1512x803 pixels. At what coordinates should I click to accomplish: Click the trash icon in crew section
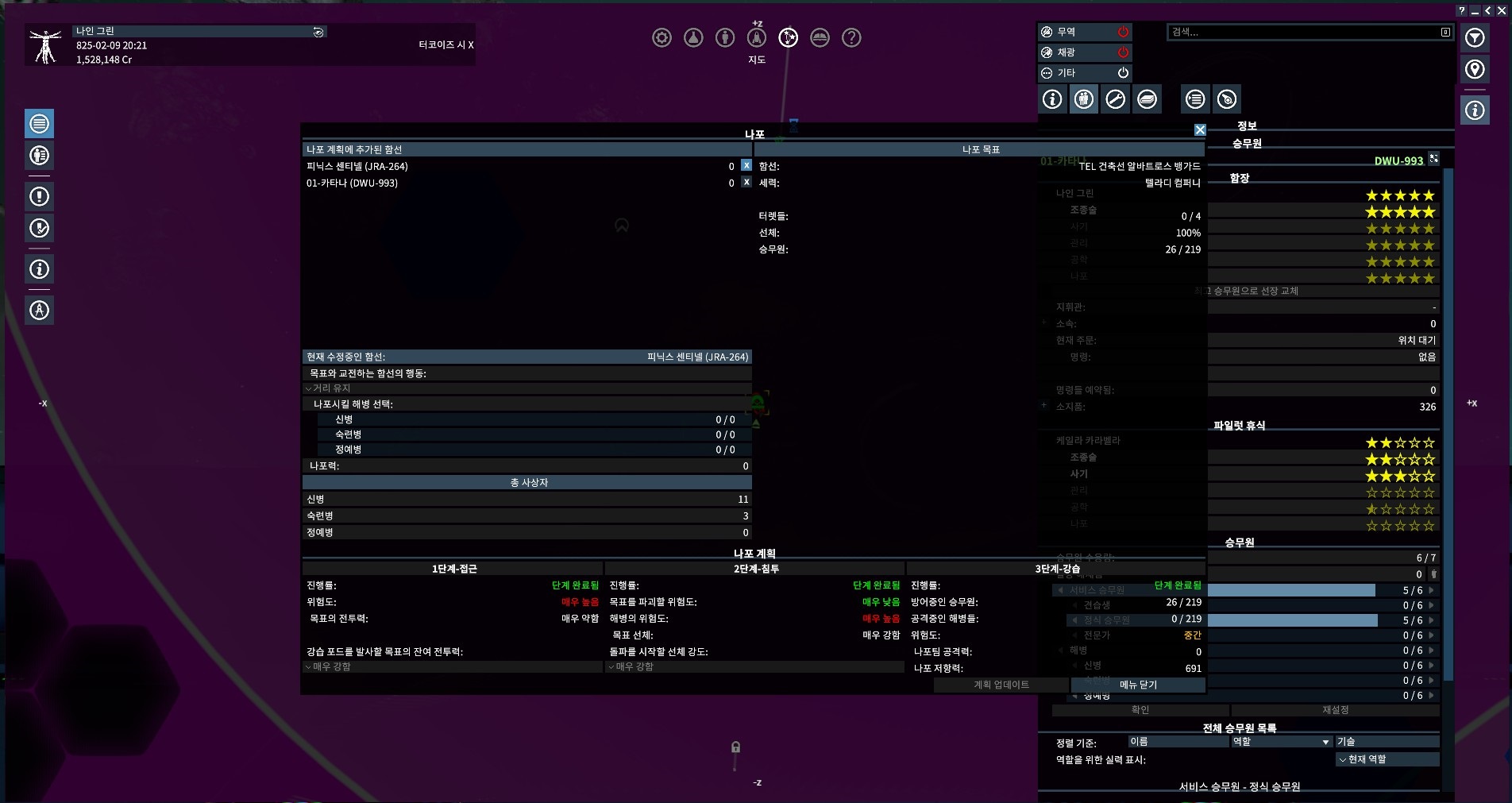1433,574
